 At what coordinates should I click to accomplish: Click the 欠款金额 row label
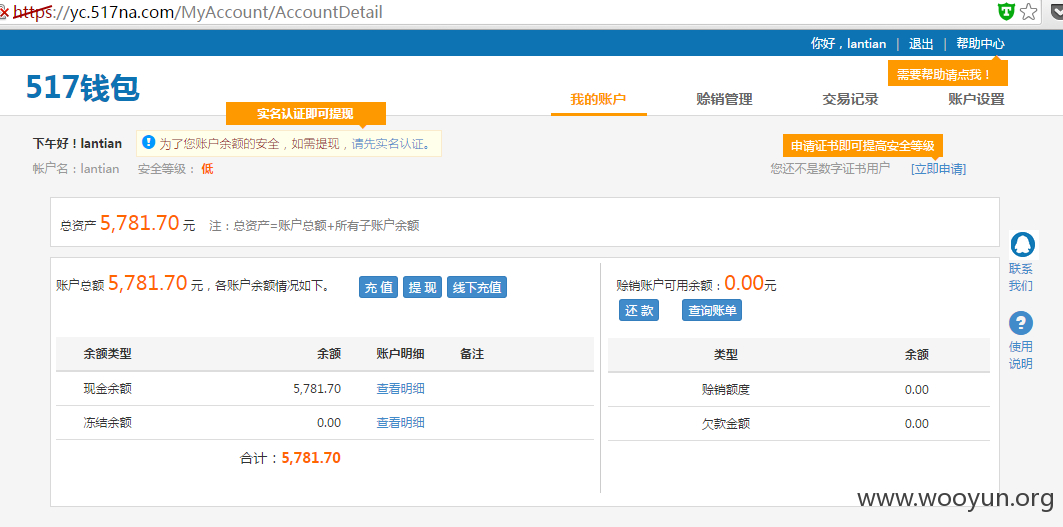(x=725, y=424)
